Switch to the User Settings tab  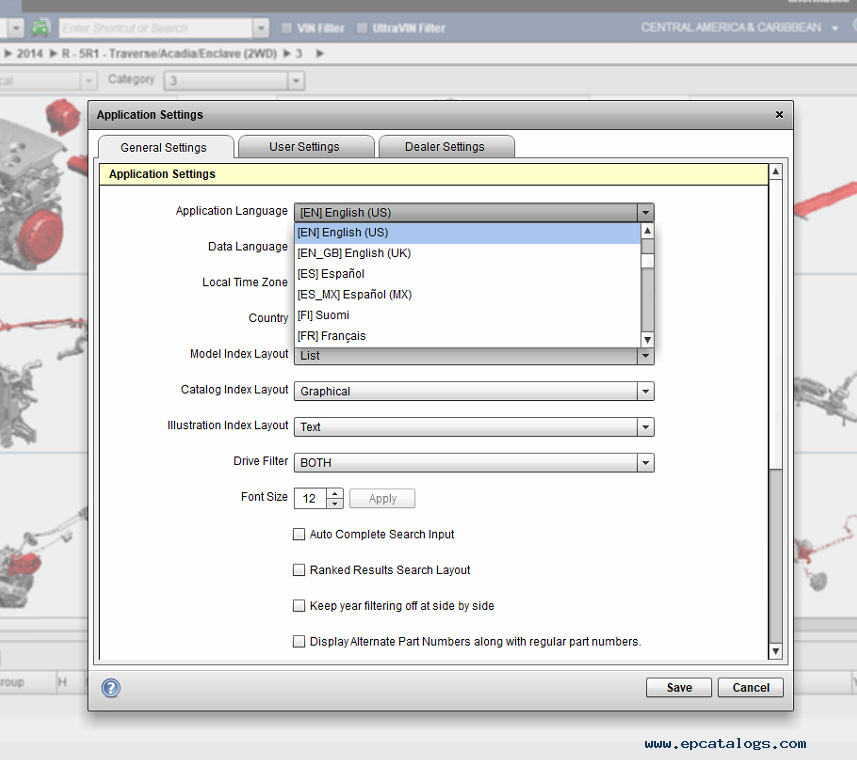coord(304,147)
